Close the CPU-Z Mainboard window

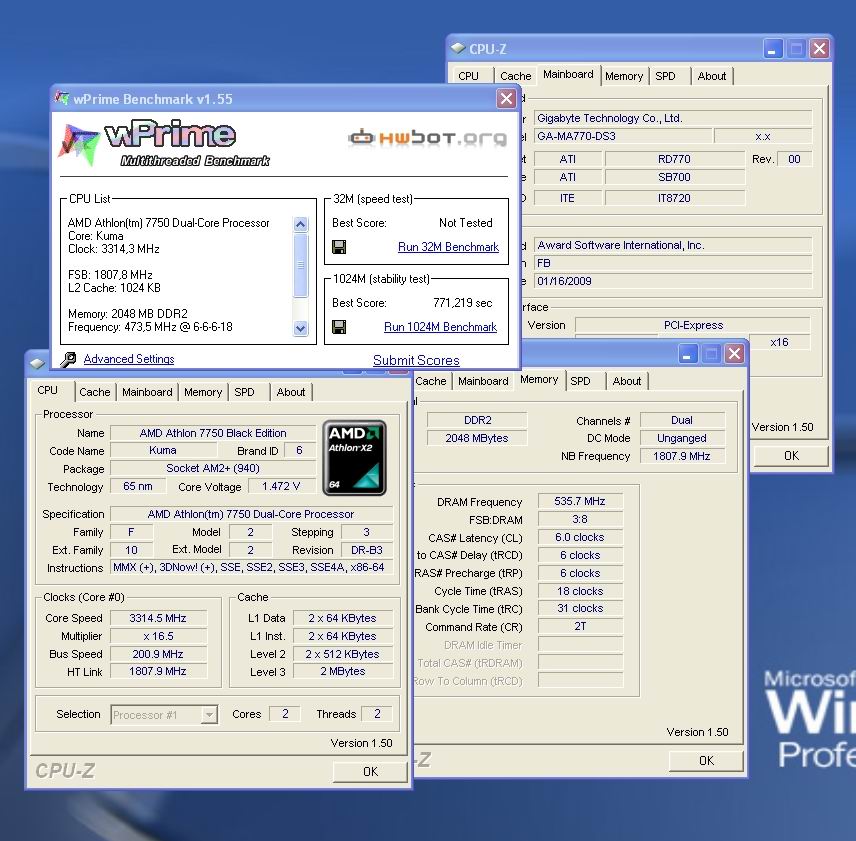pyautogui.click(x=819, y=49)
